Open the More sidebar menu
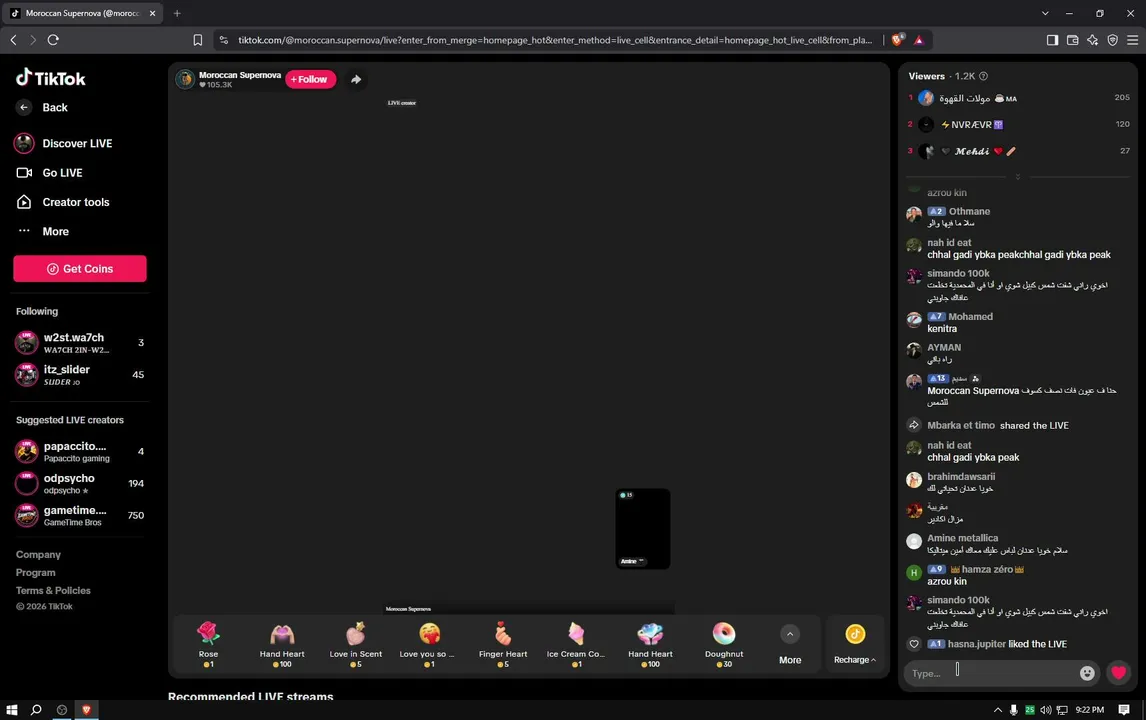 [x=43, y=231]
